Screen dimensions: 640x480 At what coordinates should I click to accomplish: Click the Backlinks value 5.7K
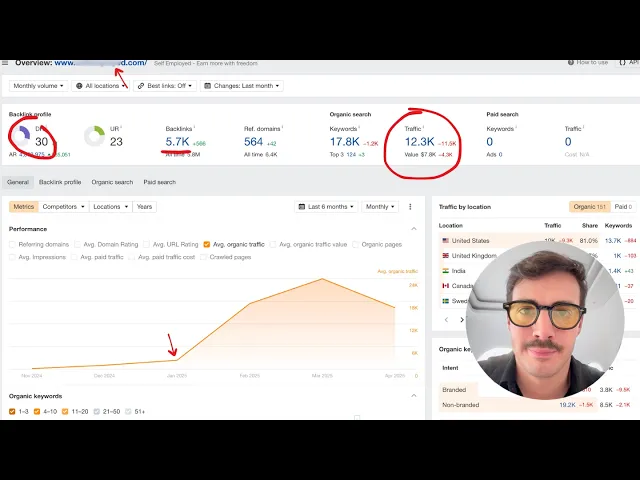point(178,142)
